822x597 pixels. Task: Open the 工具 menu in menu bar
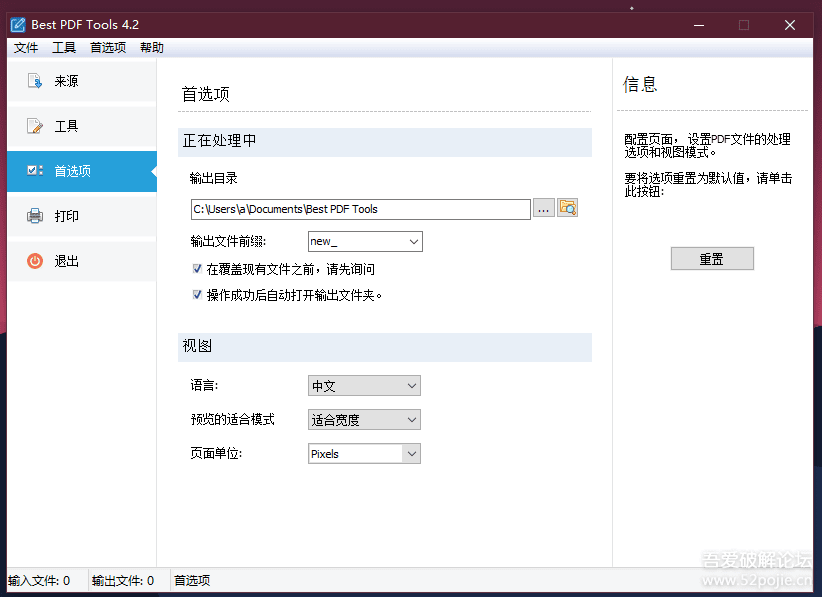[64, 48]
